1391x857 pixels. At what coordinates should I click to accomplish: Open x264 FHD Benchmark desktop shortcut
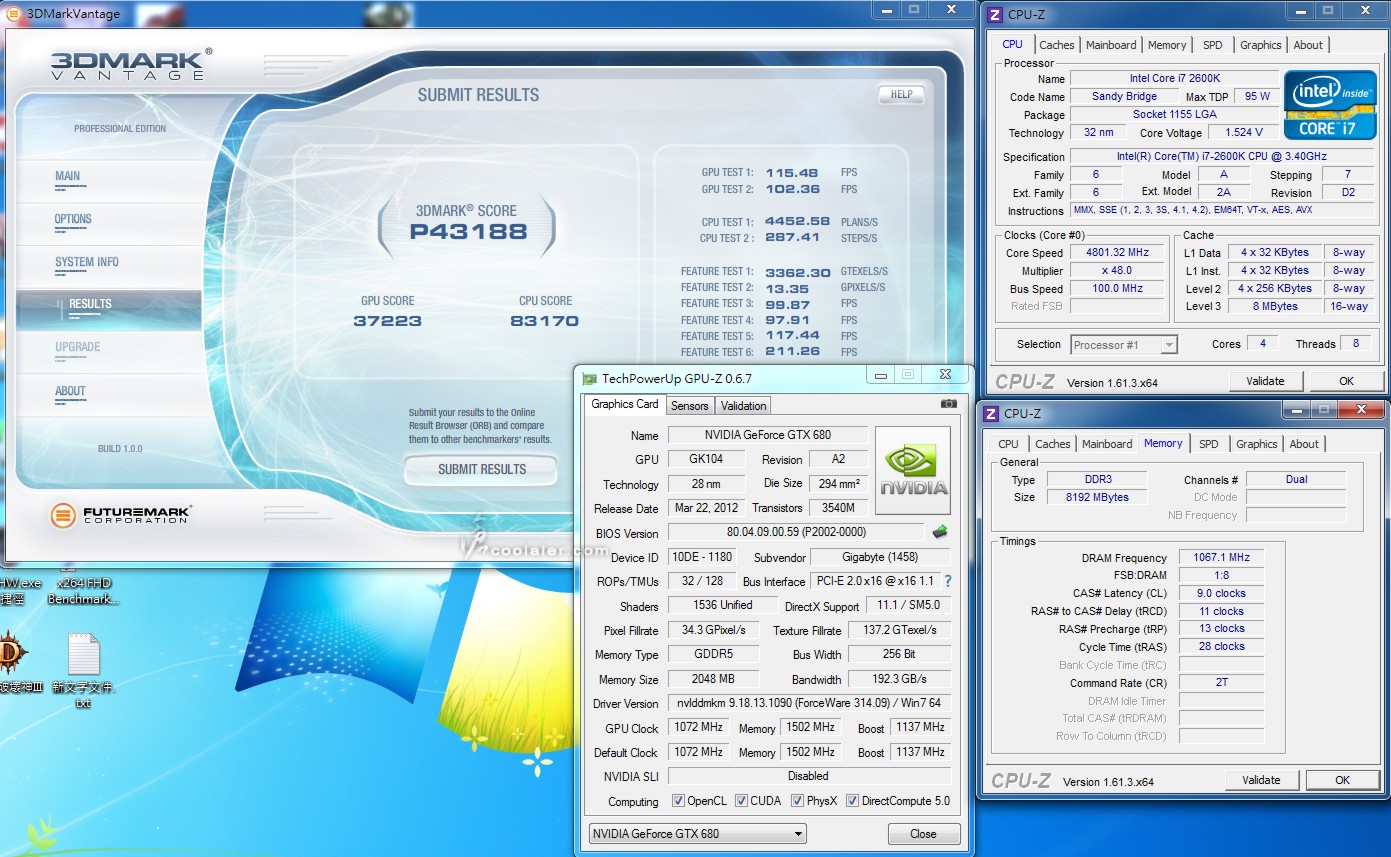point(84,590)
